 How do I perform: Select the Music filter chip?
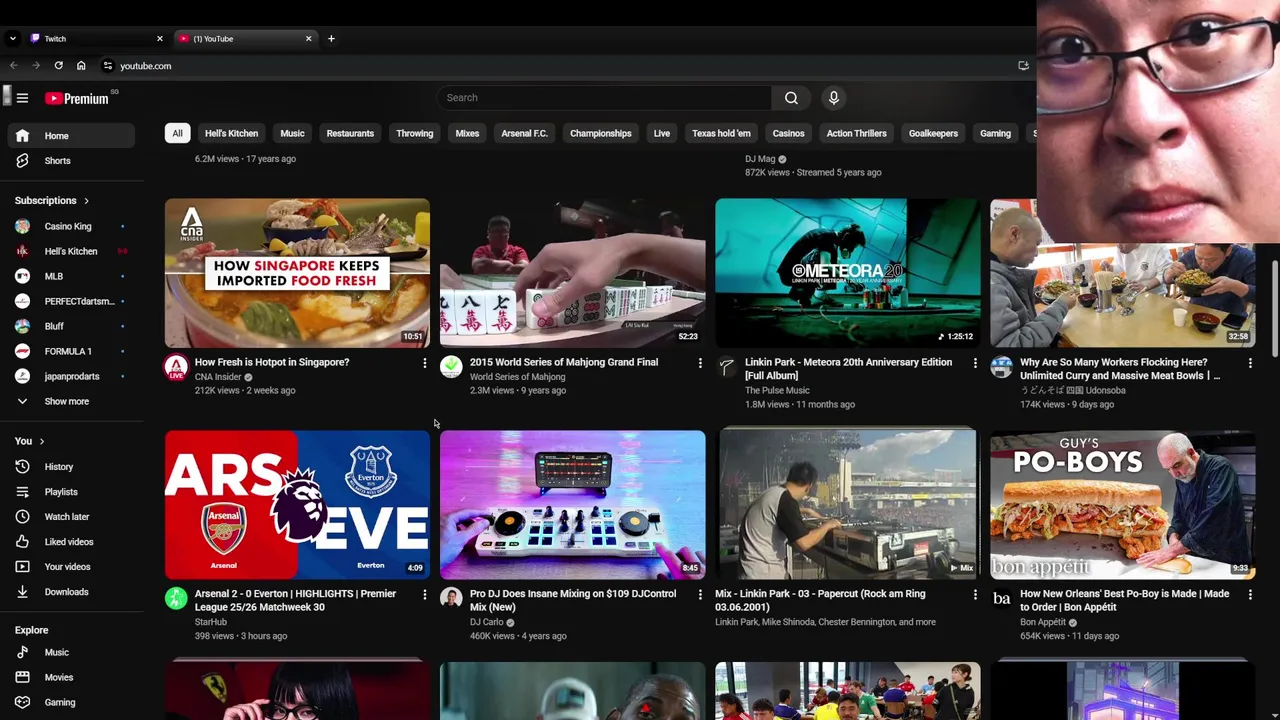[x=292, y=133]
